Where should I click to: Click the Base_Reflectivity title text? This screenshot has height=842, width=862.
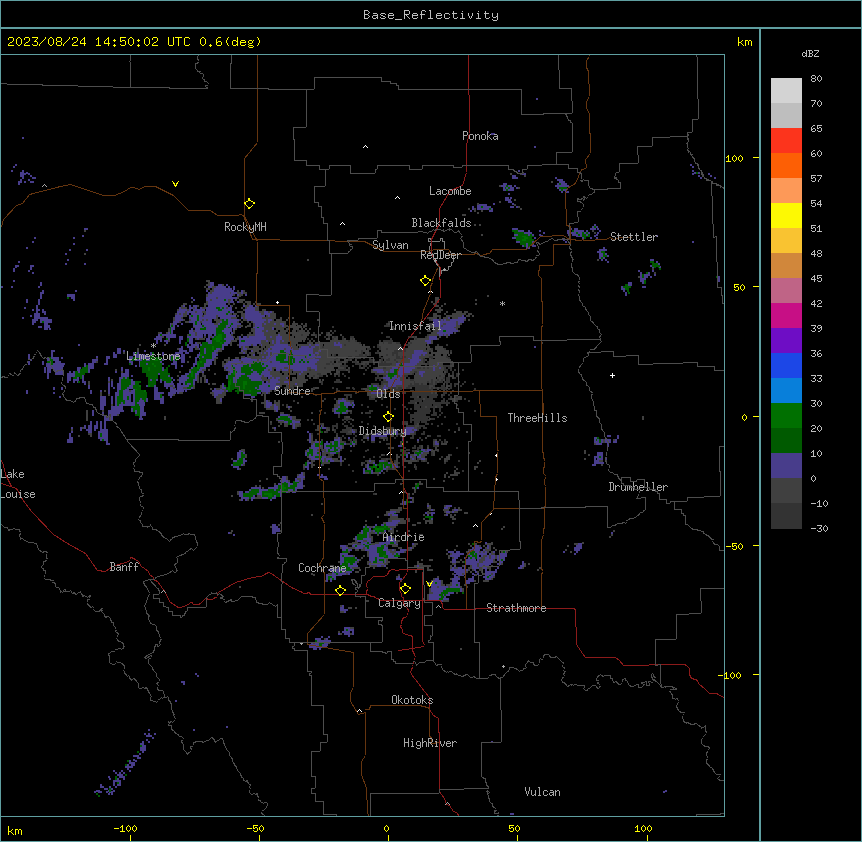(431, 15)
